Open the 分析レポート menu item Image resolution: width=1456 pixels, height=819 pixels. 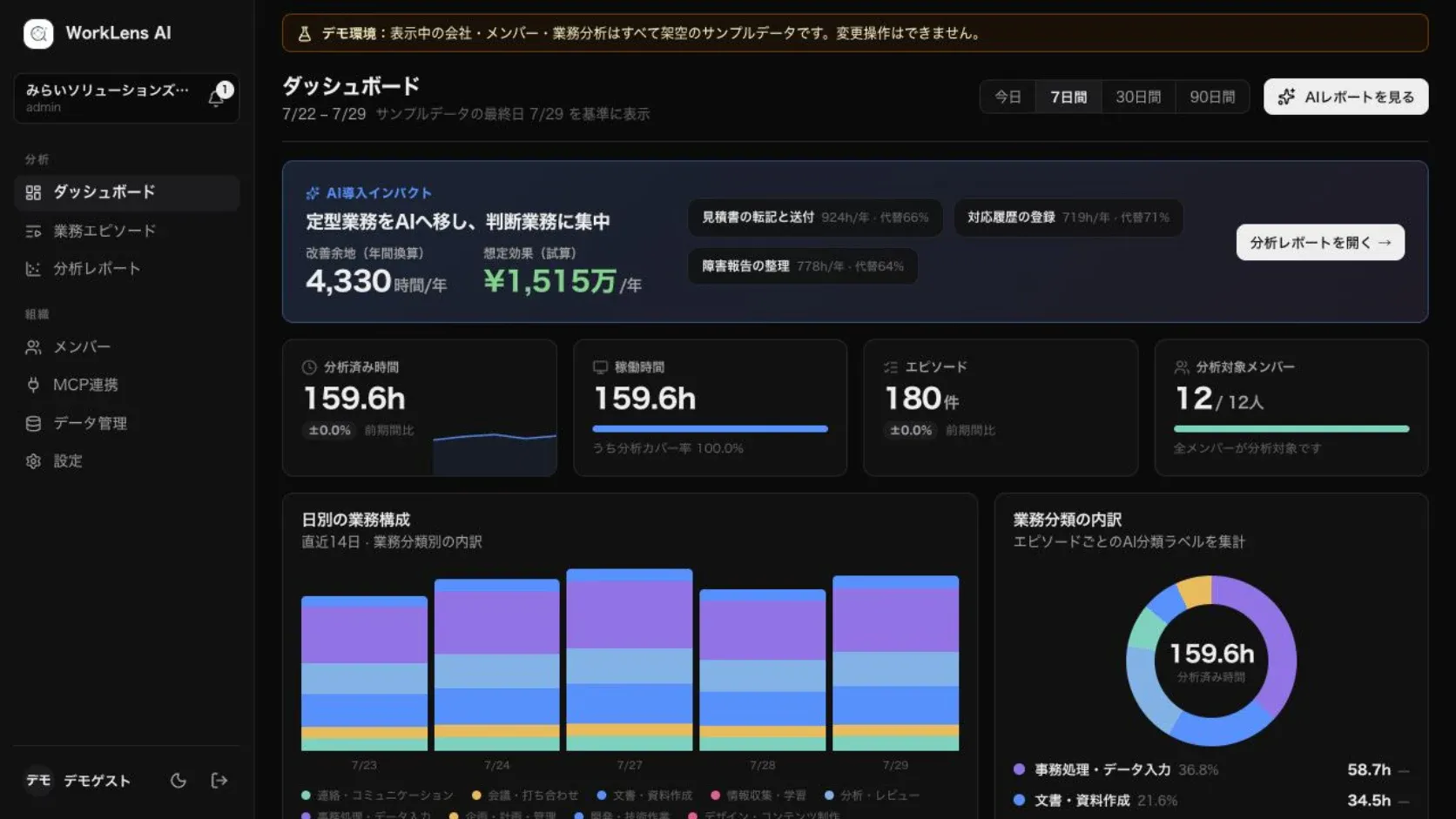(127, 269)
